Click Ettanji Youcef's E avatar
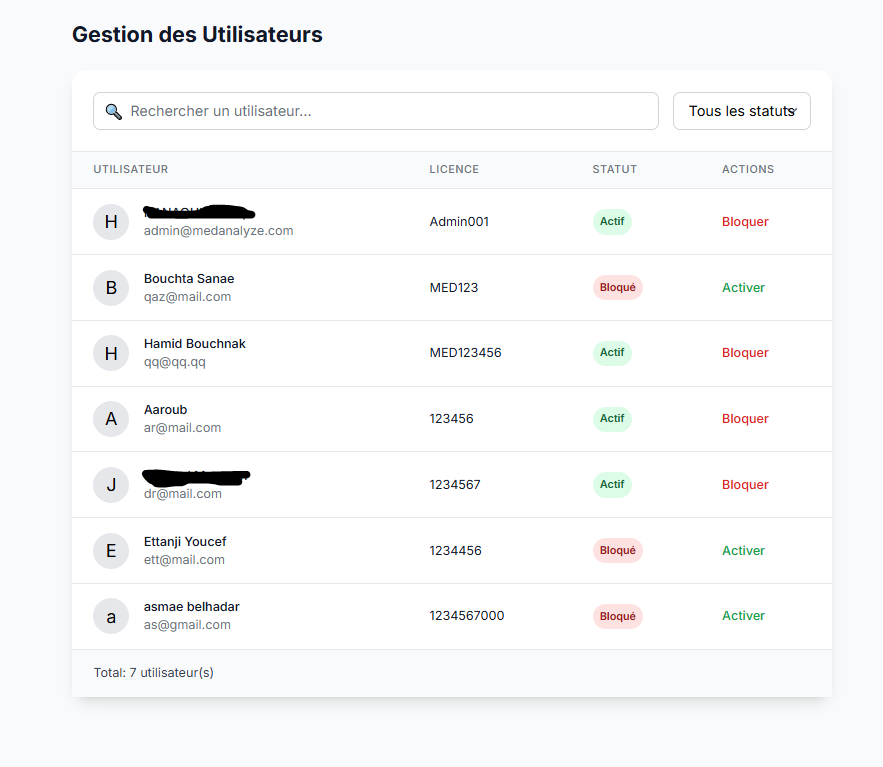Image resolution: width=883 pixels, height=767 pixels. click(x=111, y=551)
